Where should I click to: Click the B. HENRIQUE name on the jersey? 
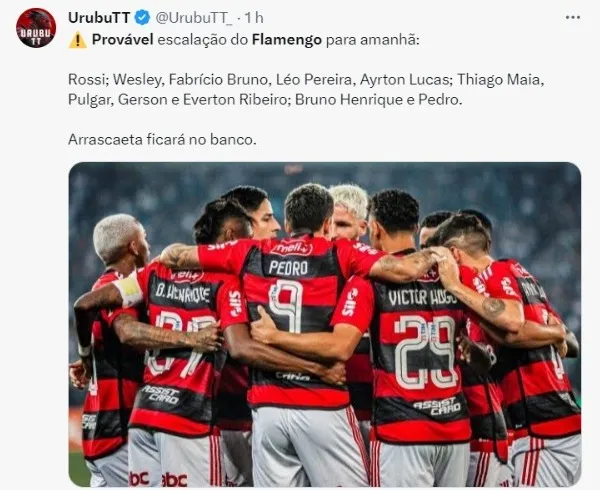click(182, 293)
